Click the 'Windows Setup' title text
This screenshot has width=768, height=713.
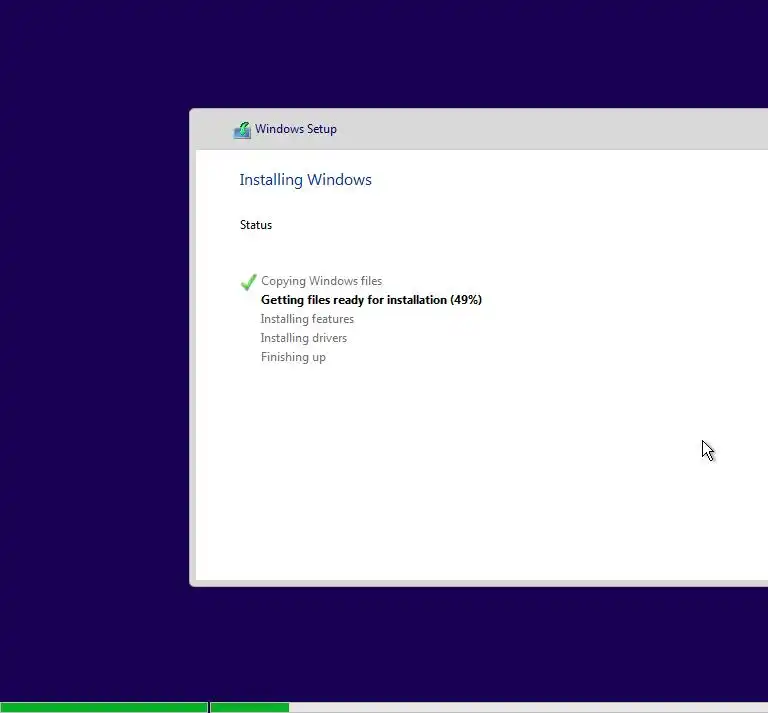click(296, 129)
